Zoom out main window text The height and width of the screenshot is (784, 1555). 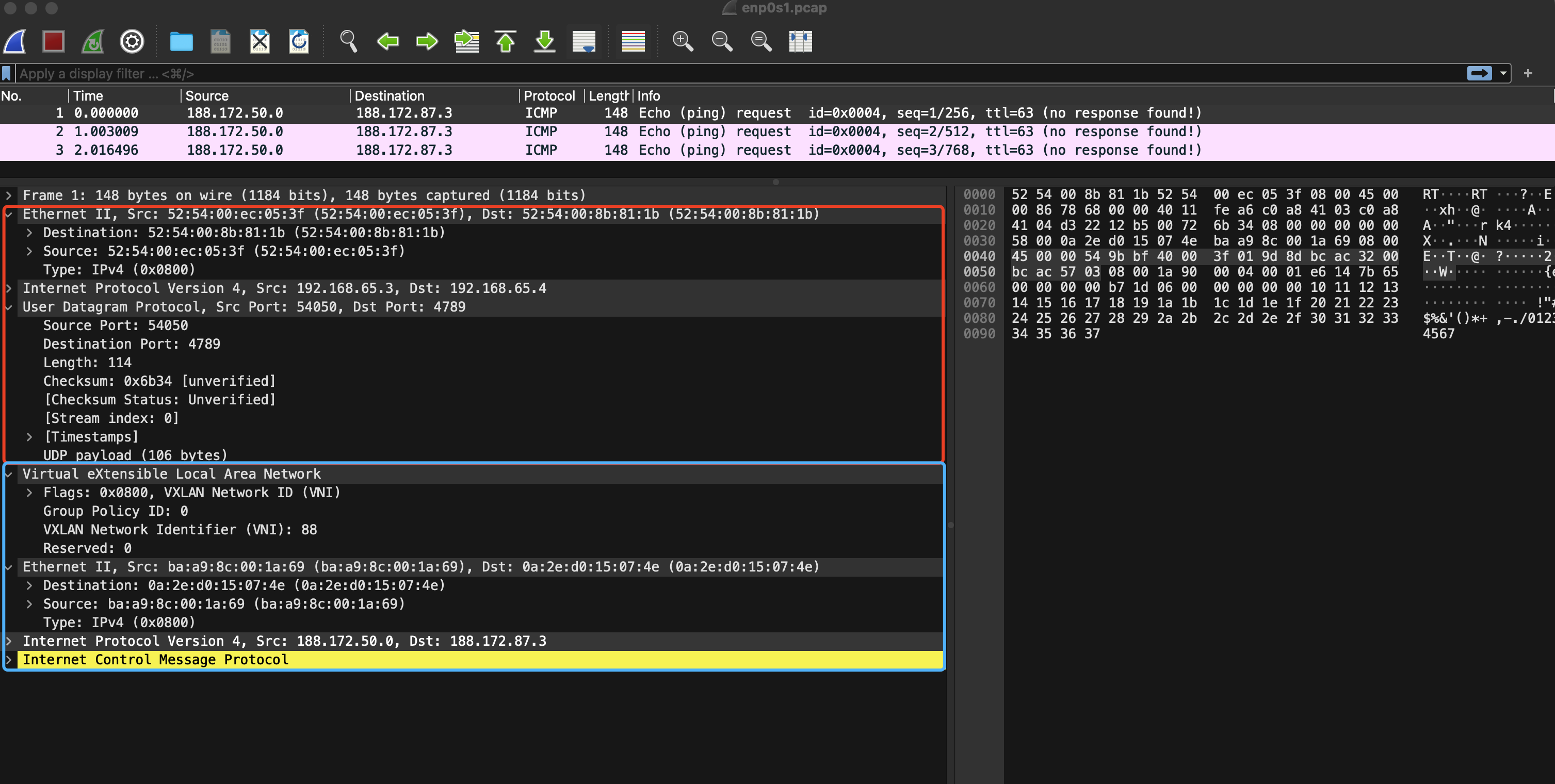tap(722, 41)
